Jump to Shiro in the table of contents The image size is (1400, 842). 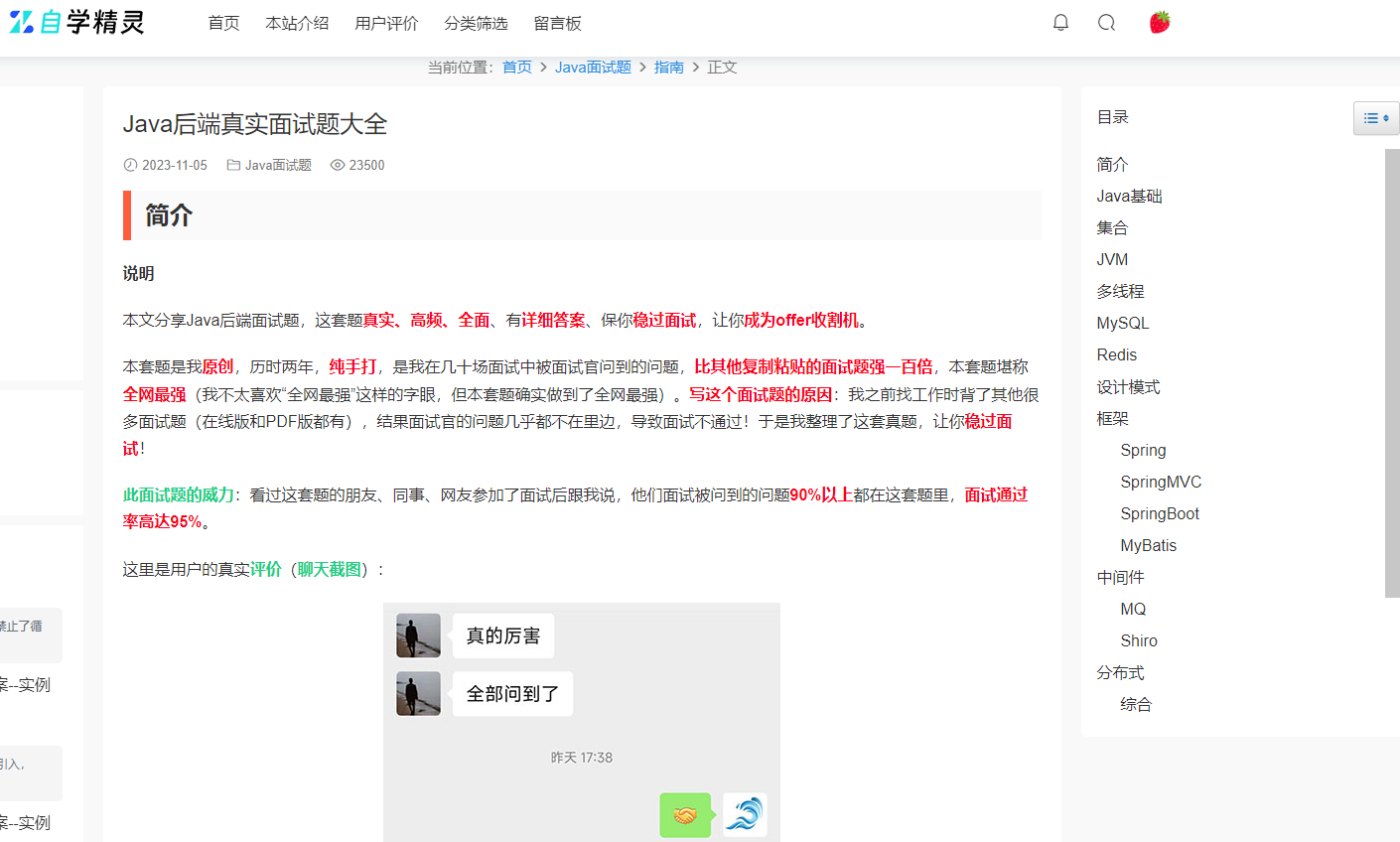point(1139,640)
